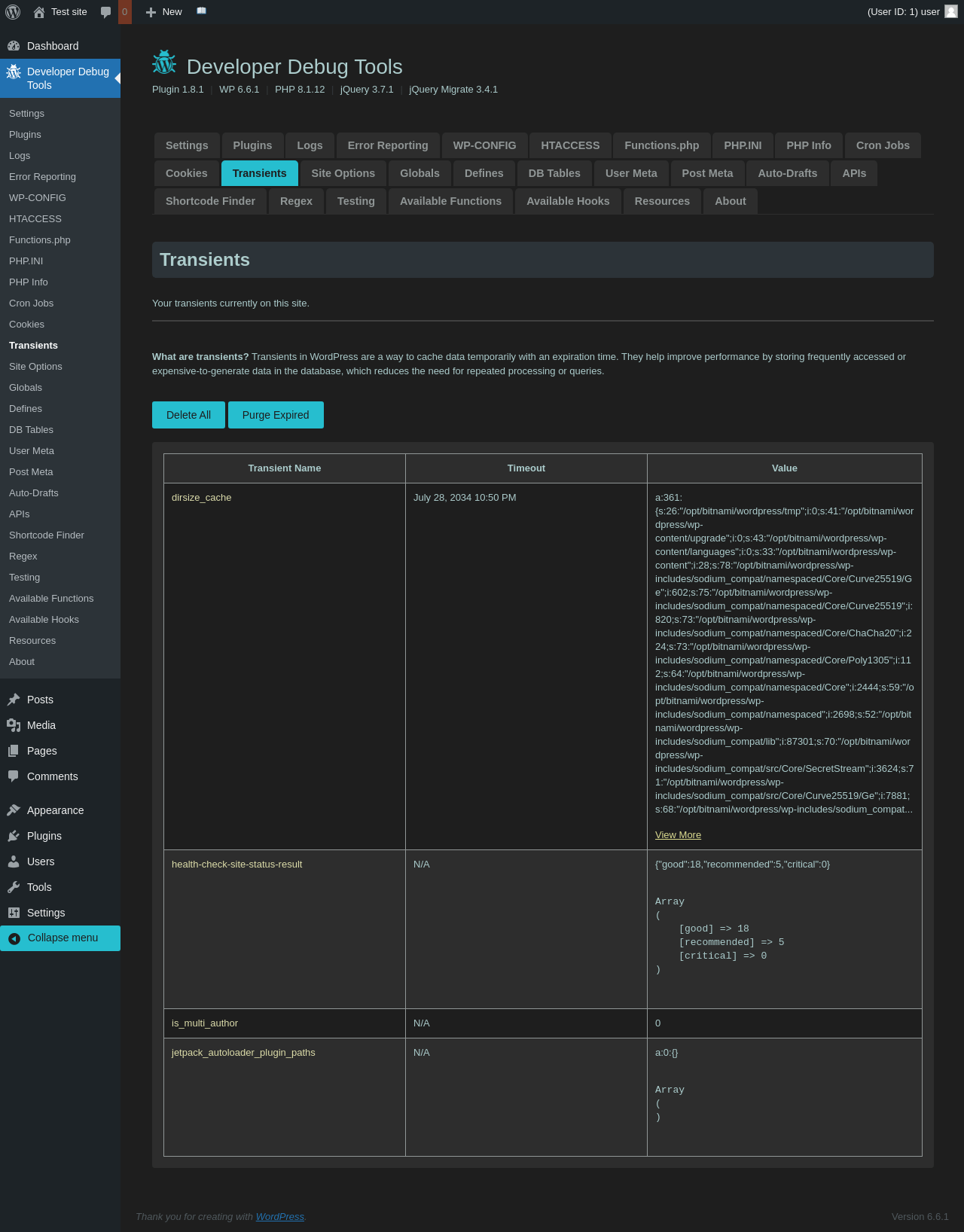Click the Tools wrench icon
The height and width of the screenshot is (1232, 964).
tap(14, 887)
